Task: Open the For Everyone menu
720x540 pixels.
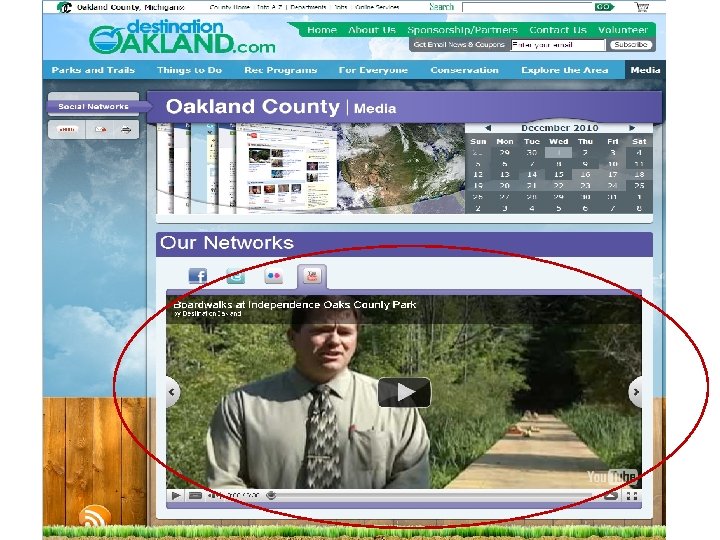Action: 373,70
